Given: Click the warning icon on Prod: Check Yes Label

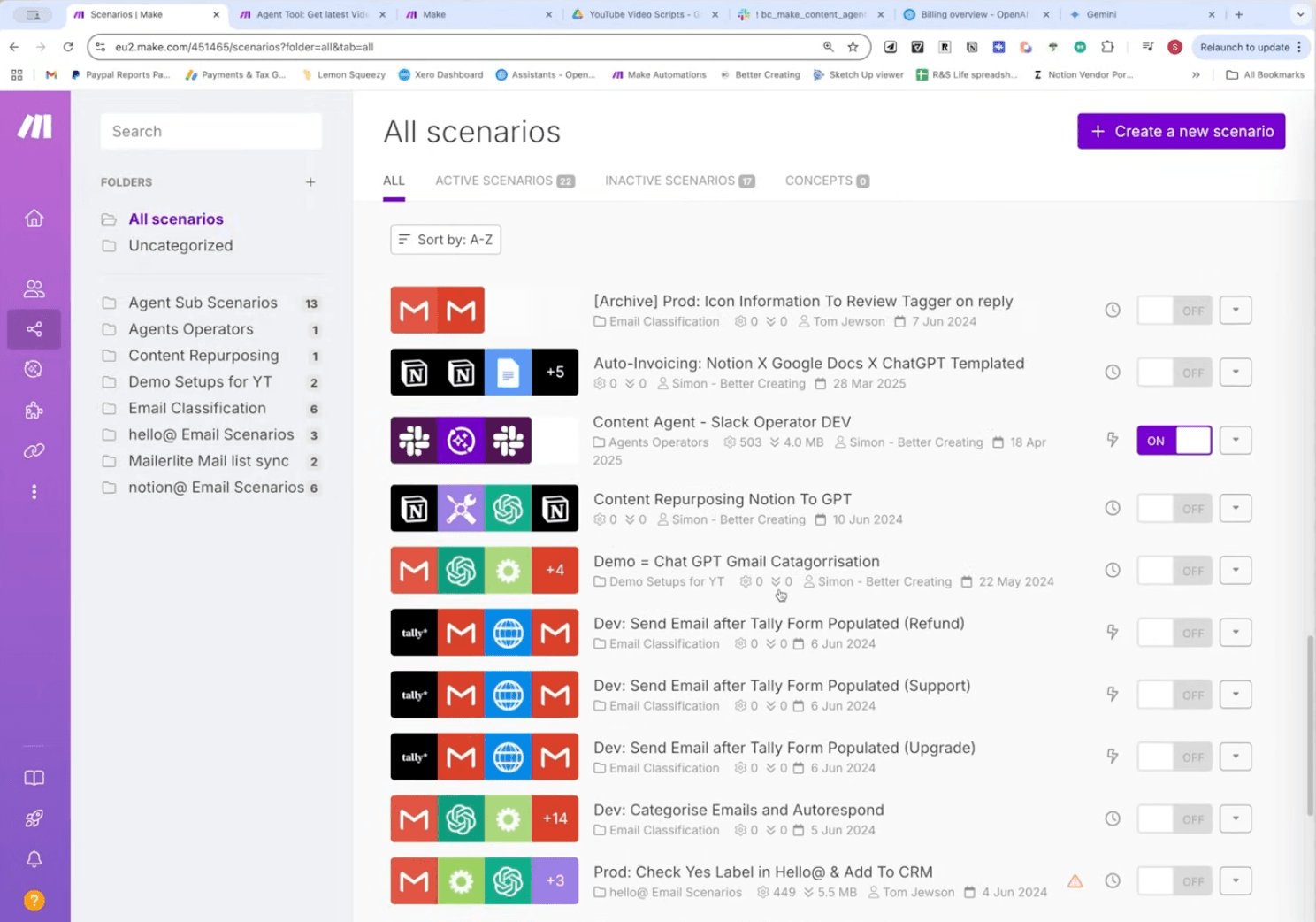Looking at the screenshot, I should (x=1075, y=881).
